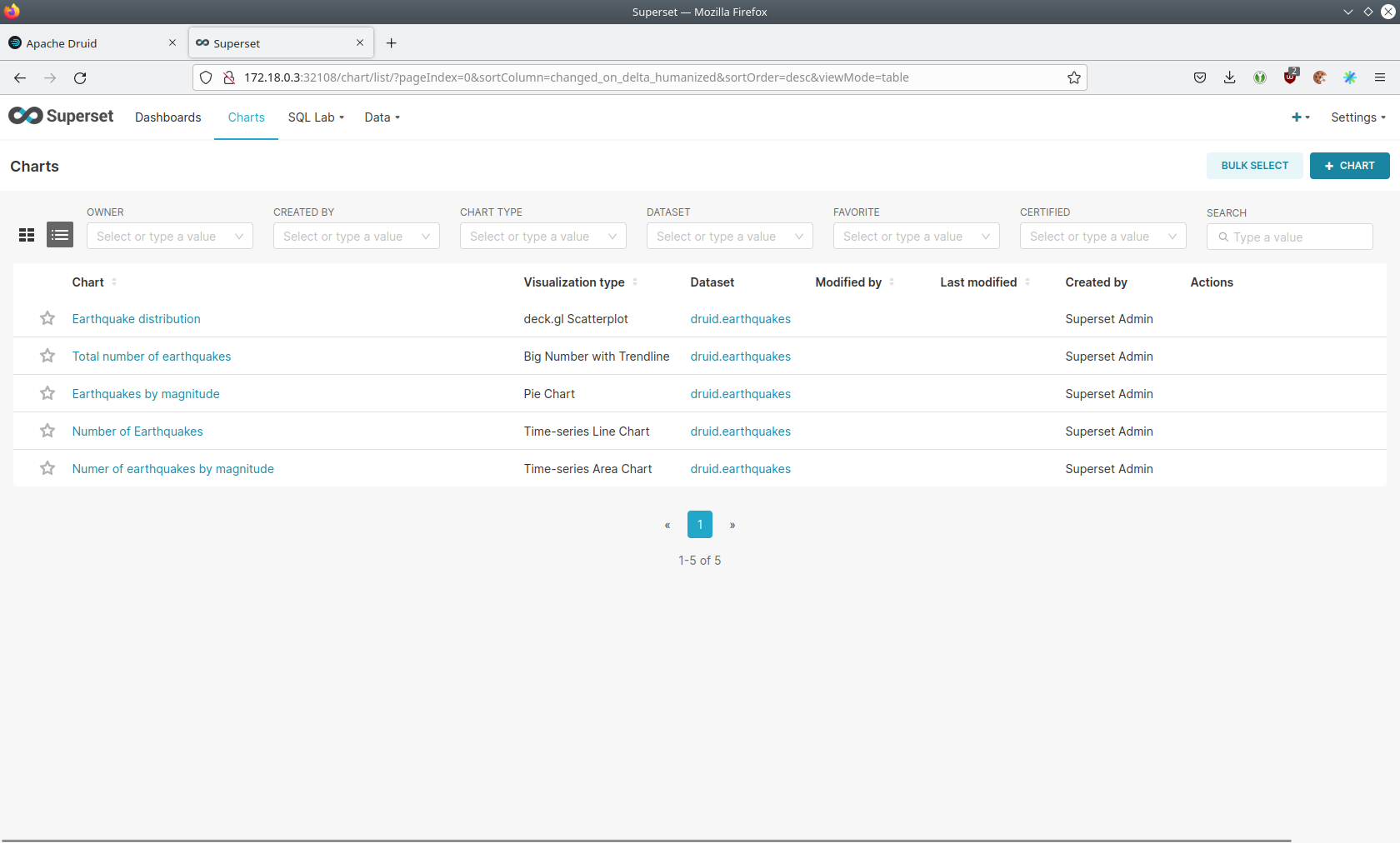Click the Superset logo

click(x=61, y=117)
